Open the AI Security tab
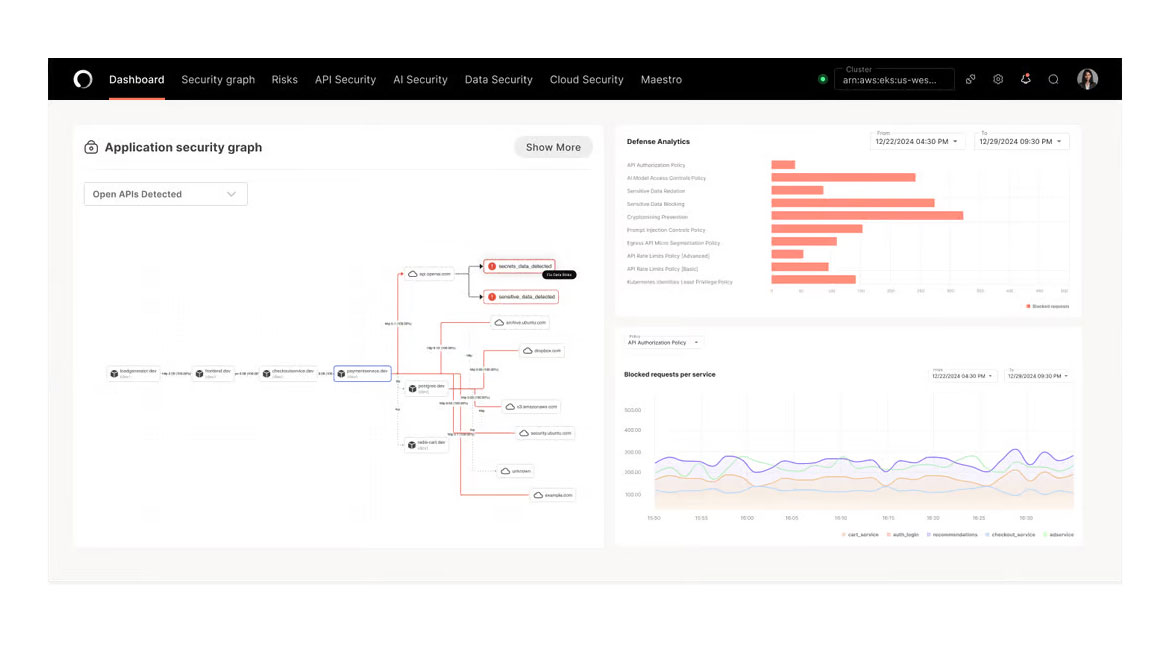The height and width of the screenshot is (658, 1170). 420,79
